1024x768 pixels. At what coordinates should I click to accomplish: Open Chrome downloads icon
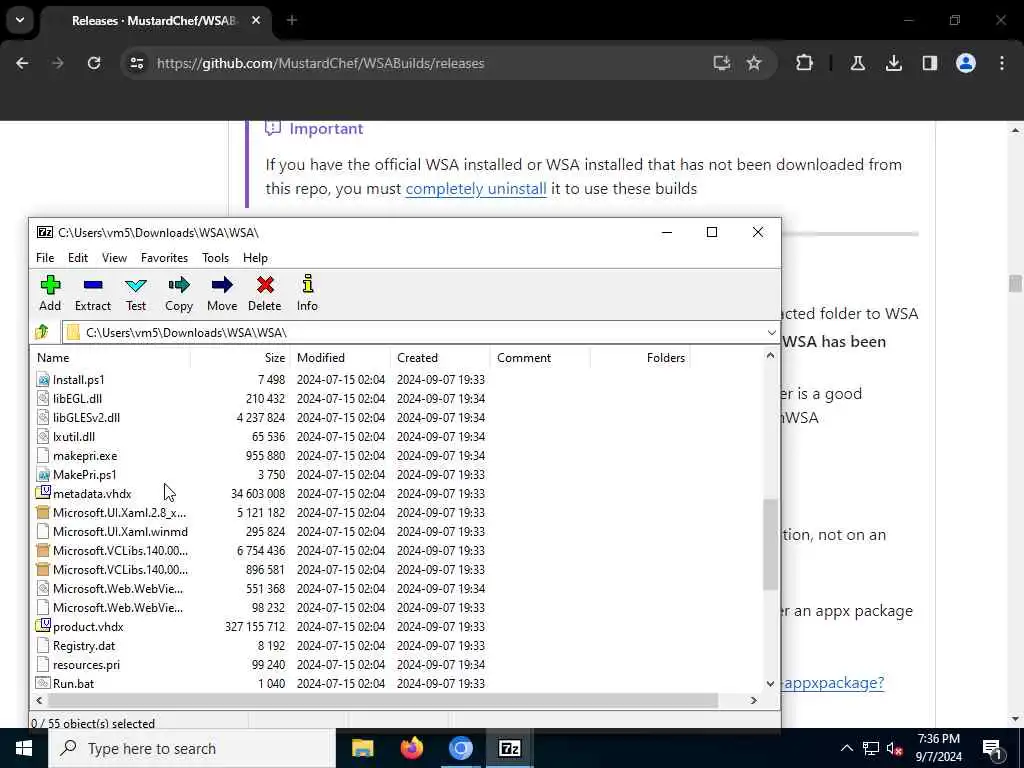(893, 63)
